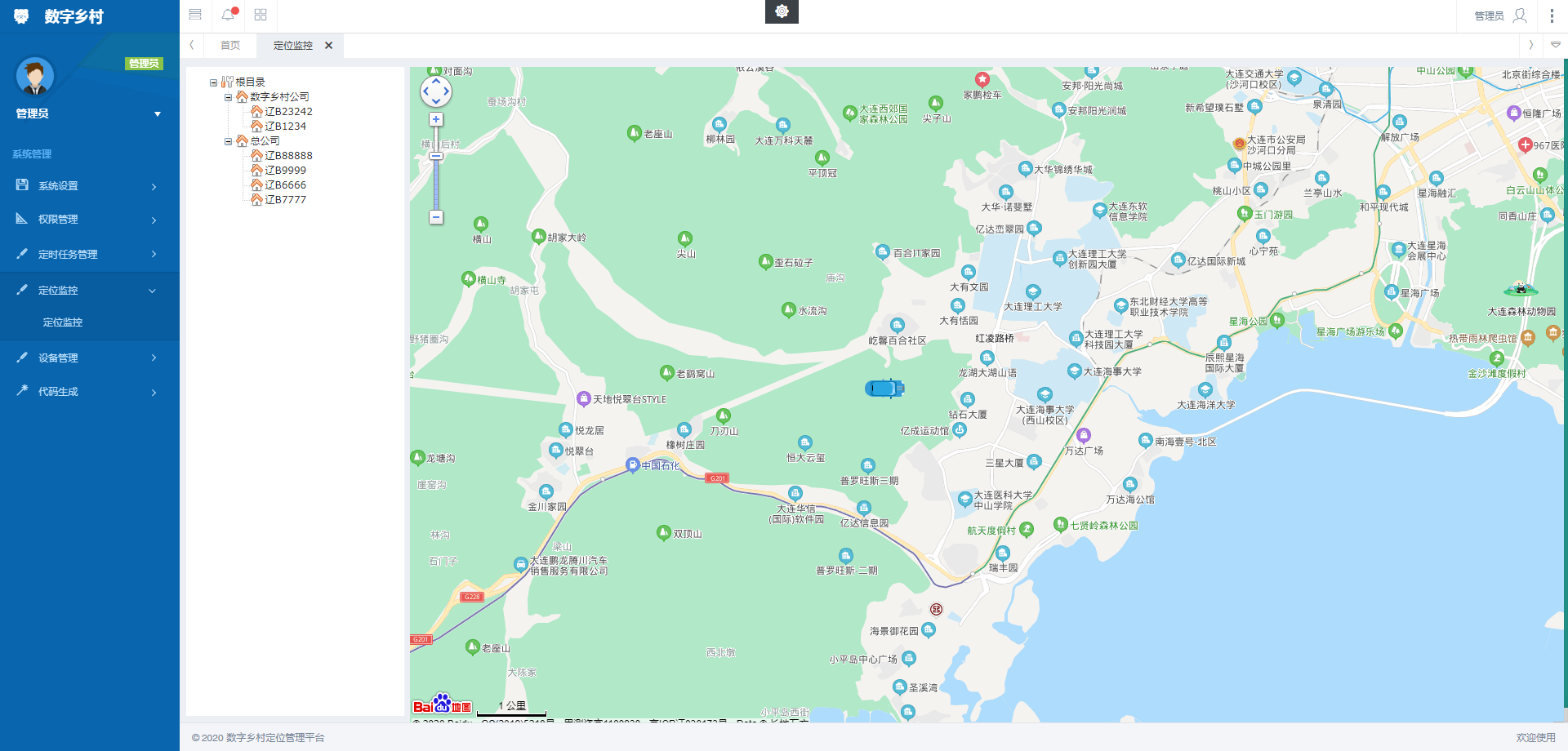Click the administrator avatar in sidebar
Screen dimensions: 1568x751
pyautogui.click(x=34, y=78)
